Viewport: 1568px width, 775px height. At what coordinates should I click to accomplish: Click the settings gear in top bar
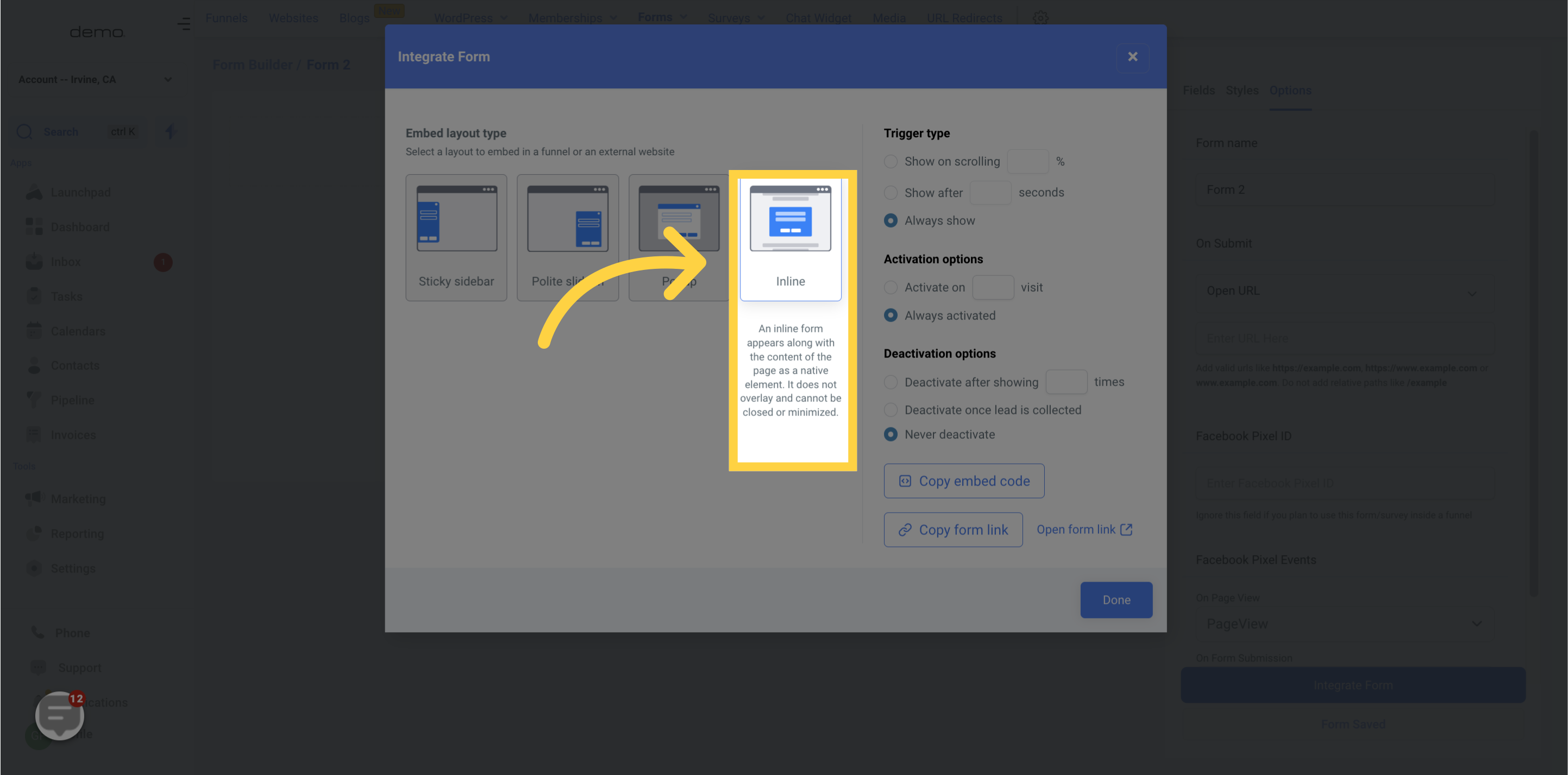[1040, 17]
